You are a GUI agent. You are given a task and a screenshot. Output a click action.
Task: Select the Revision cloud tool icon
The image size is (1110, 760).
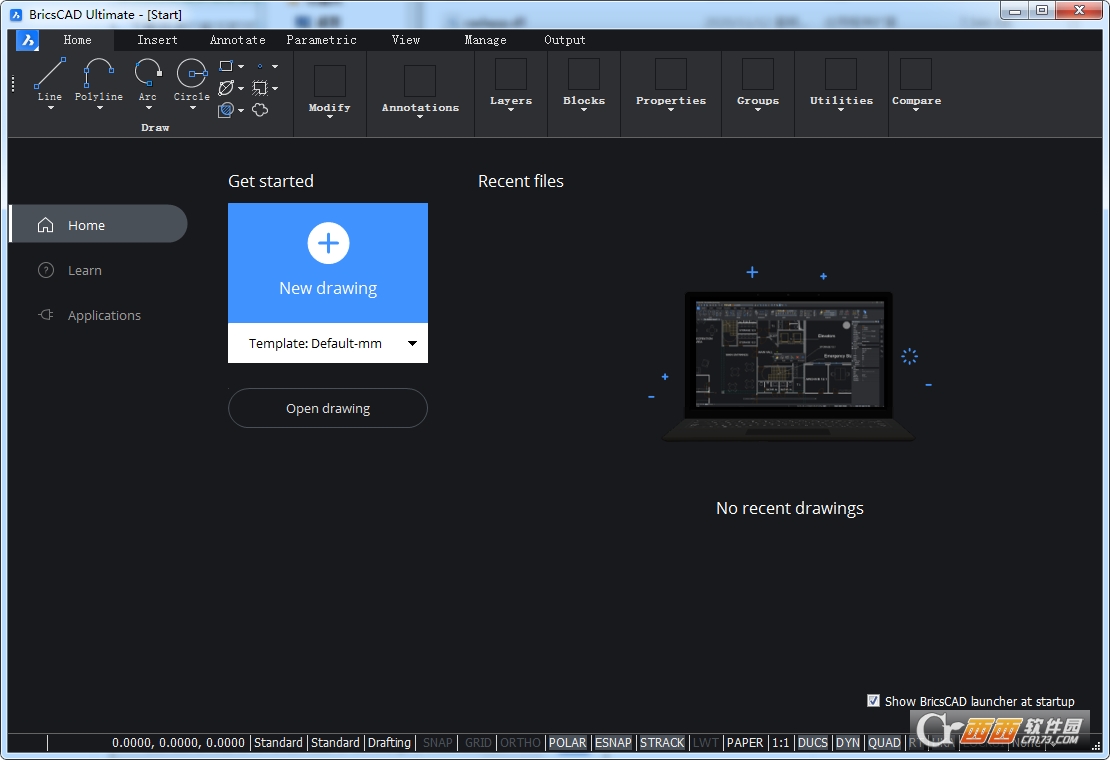pos(260,110)
